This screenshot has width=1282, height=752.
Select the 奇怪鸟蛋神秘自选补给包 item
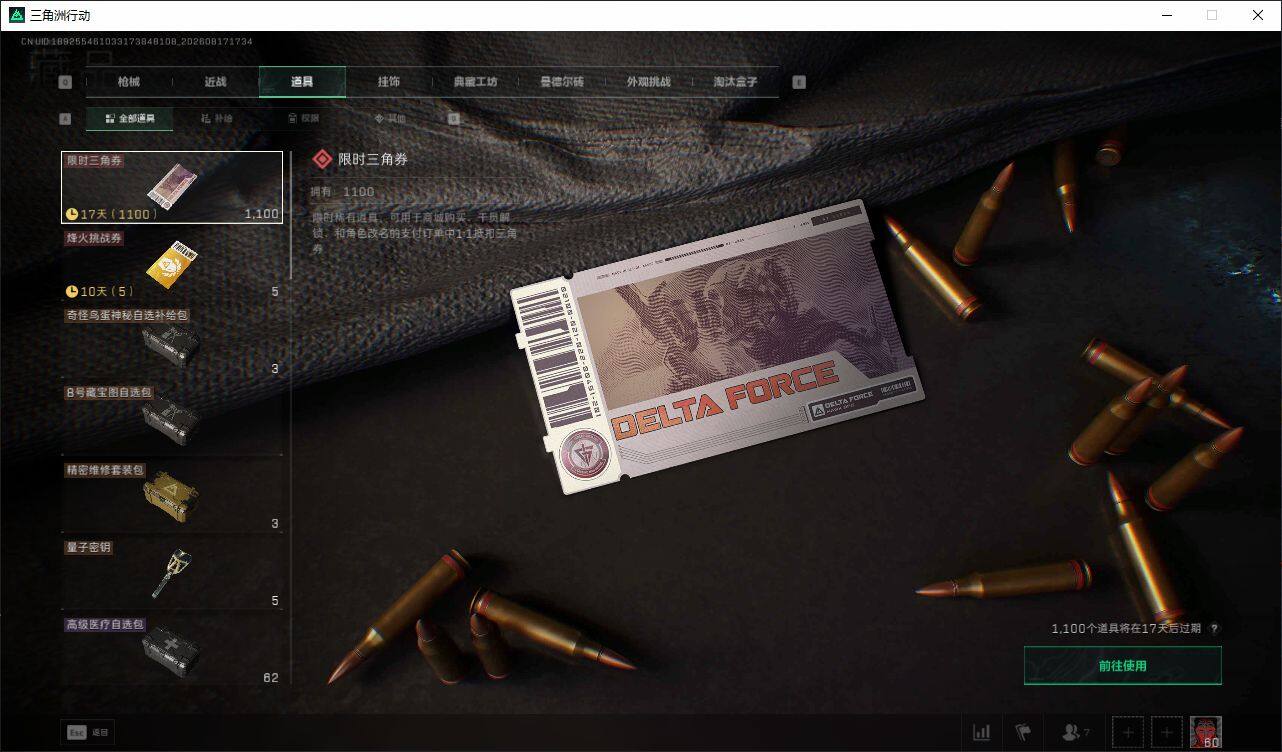[x=172, y=342]
